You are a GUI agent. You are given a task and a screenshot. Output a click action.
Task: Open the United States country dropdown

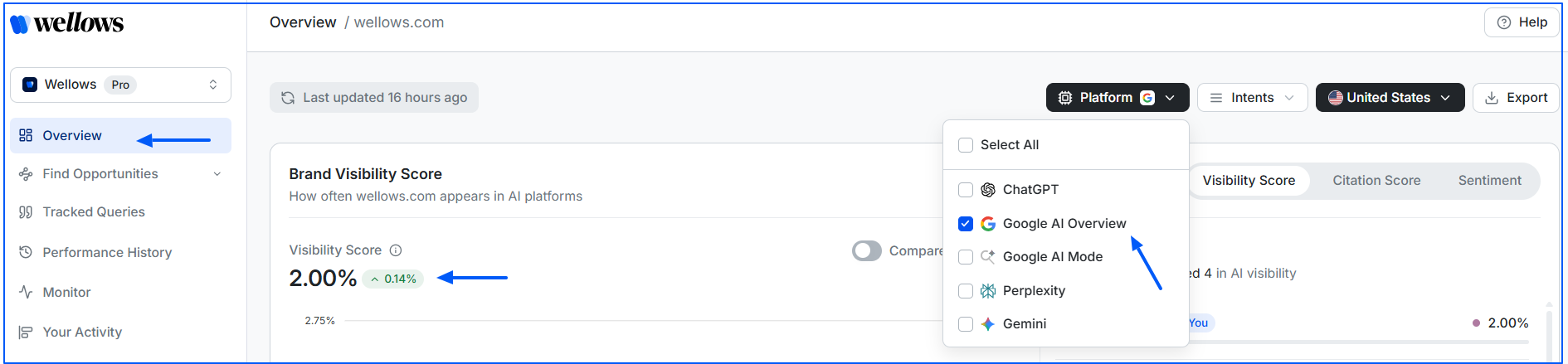coord(1390,98)
